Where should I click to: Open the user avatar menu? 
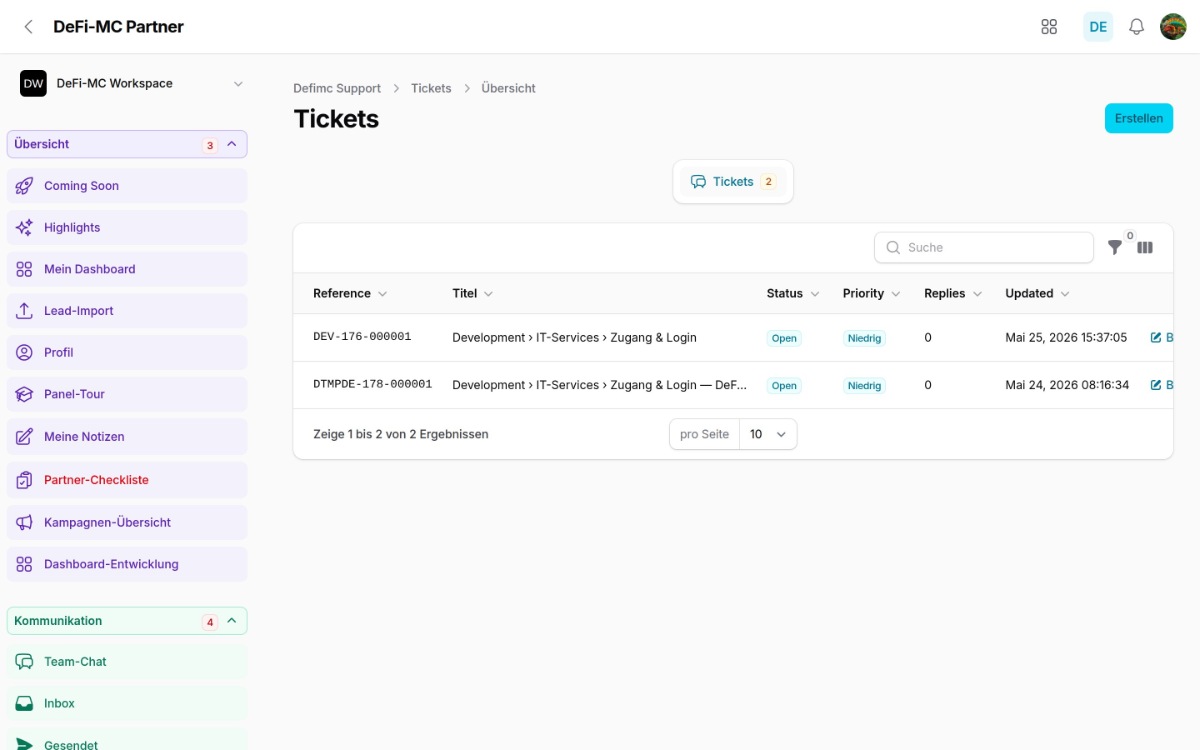1173,27
